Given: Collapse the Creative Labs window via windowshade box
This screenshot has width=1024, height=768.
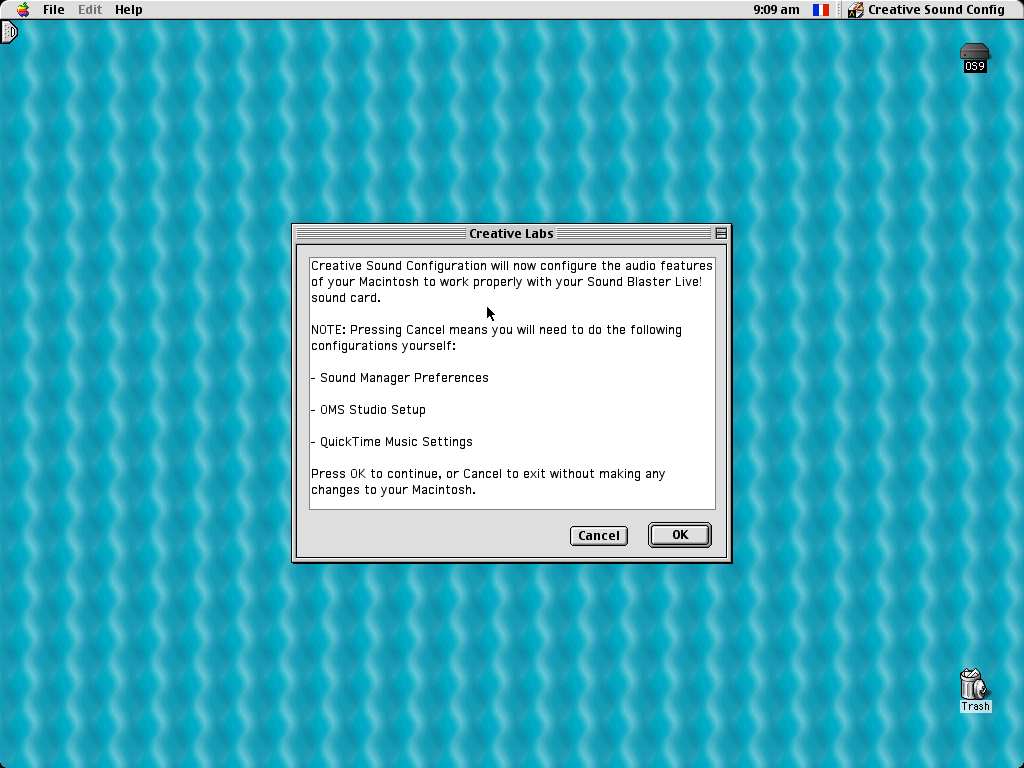Looking at the screenshot, I should [721, 233].
